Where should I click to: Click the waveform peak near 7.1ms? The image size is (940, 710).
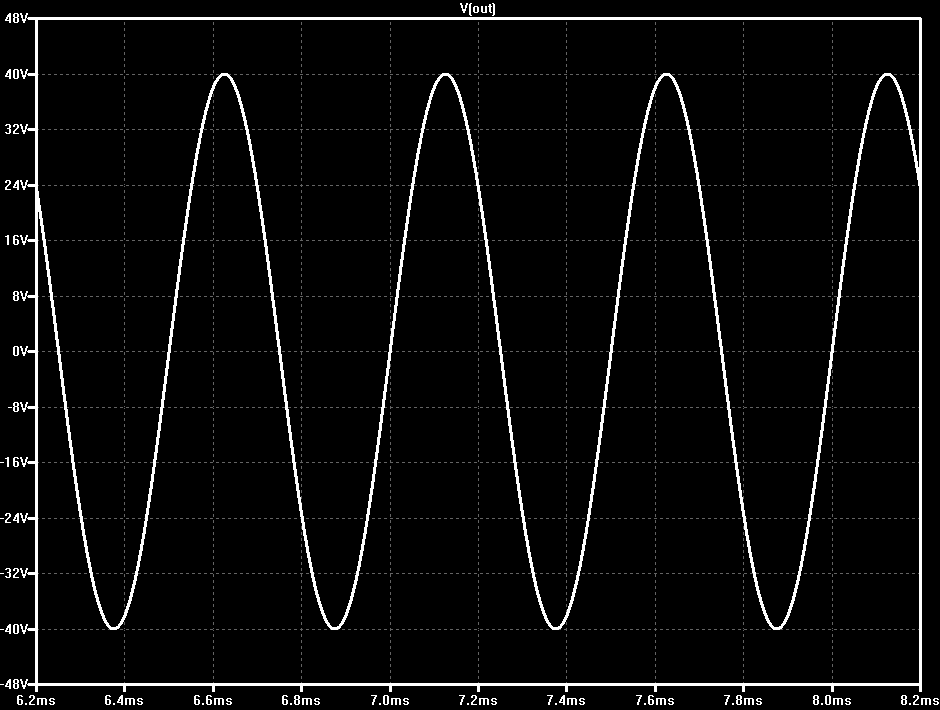coord(445,74)
